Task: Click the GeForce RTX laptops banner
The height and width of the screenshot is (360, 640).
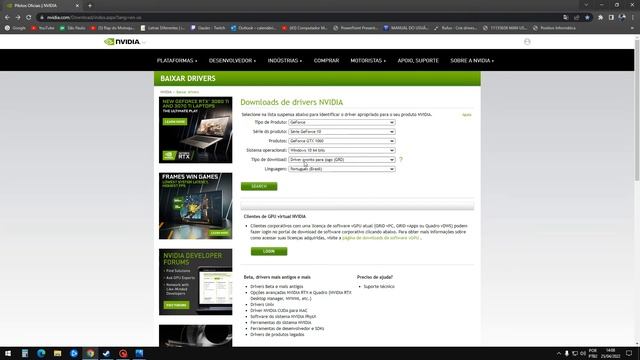Action: click(196, 130)
